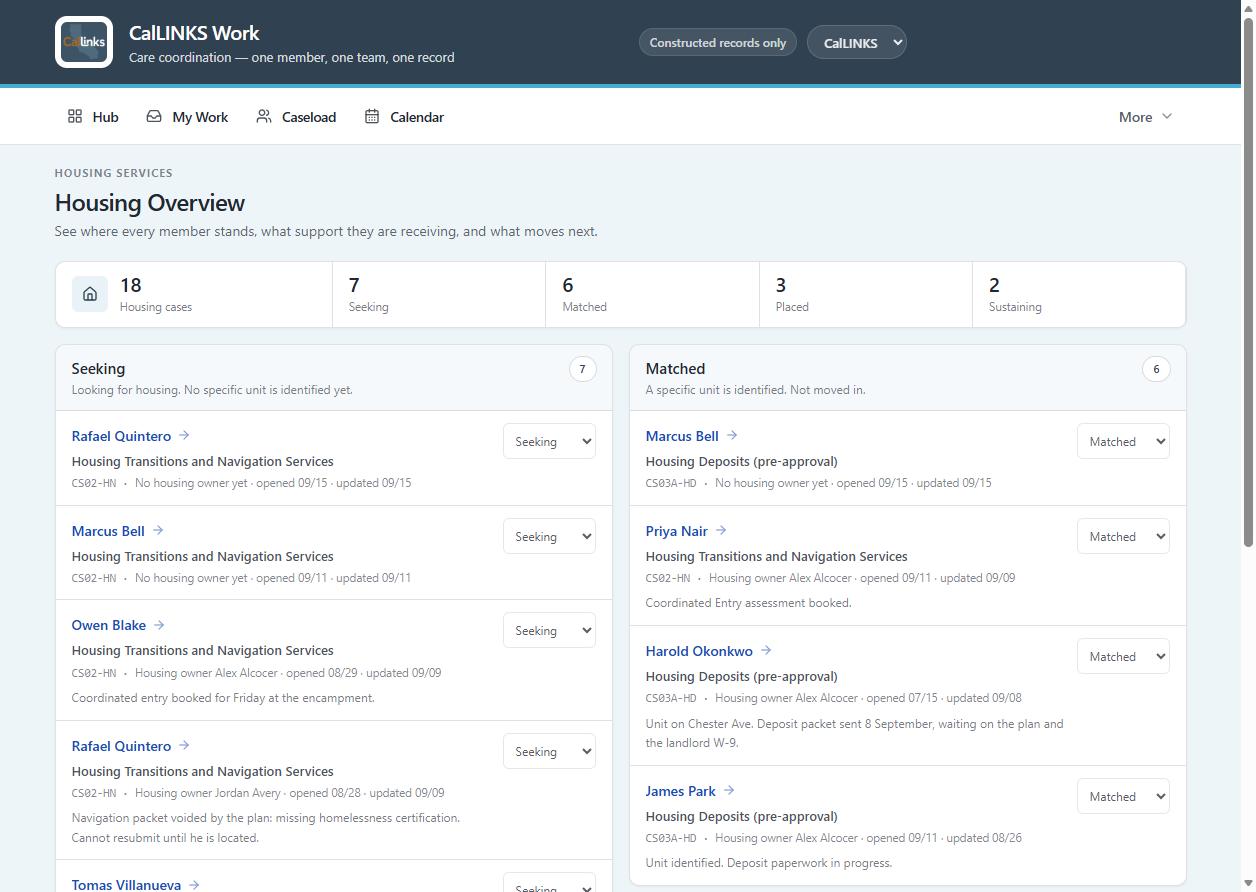Viewport: 1256px width, 892px height.
Task: Open Tomas Villanueva's member record
Action: click(126, 885)
